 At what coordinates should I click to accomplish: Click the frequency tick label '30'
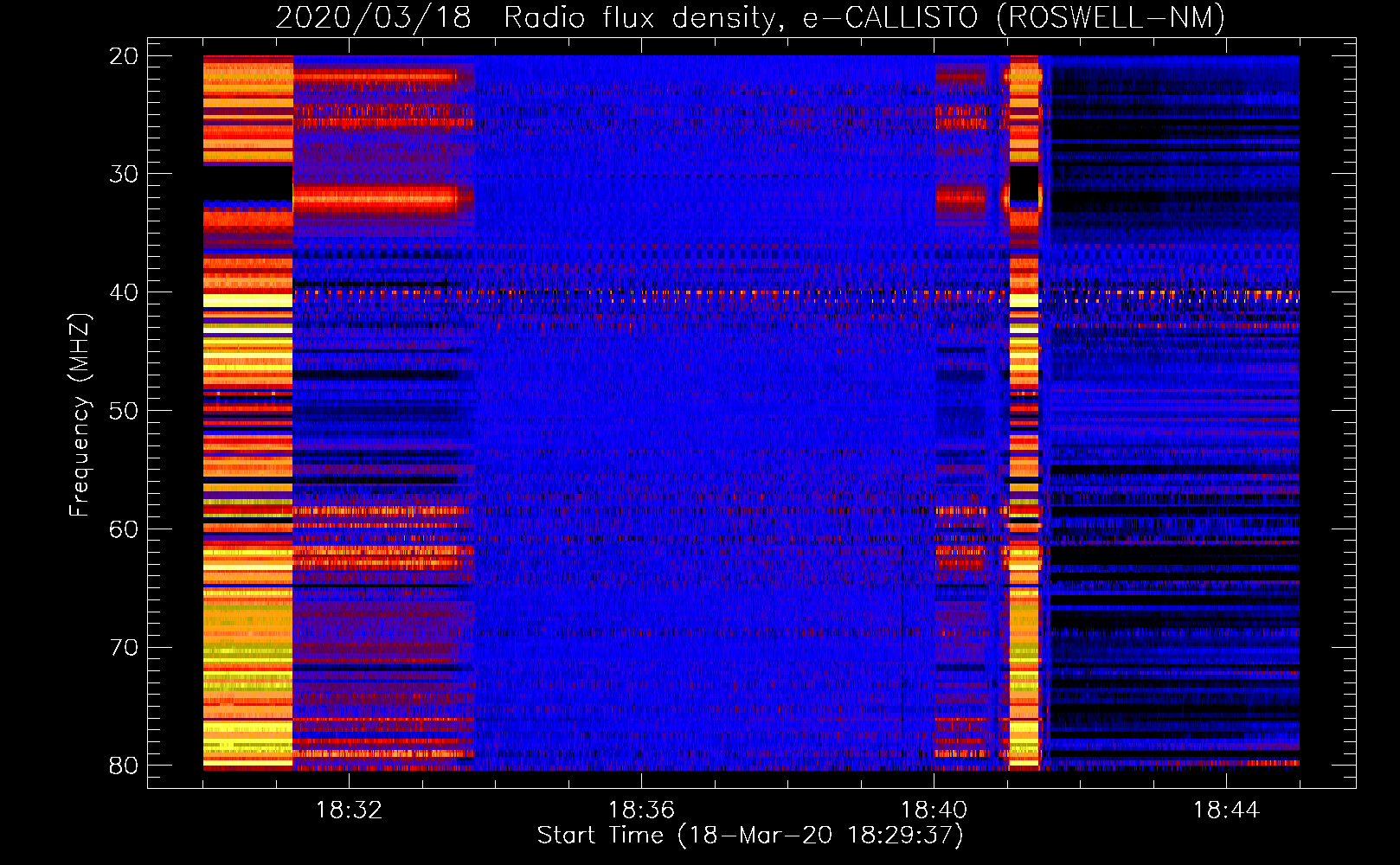[x=124, y=174]
